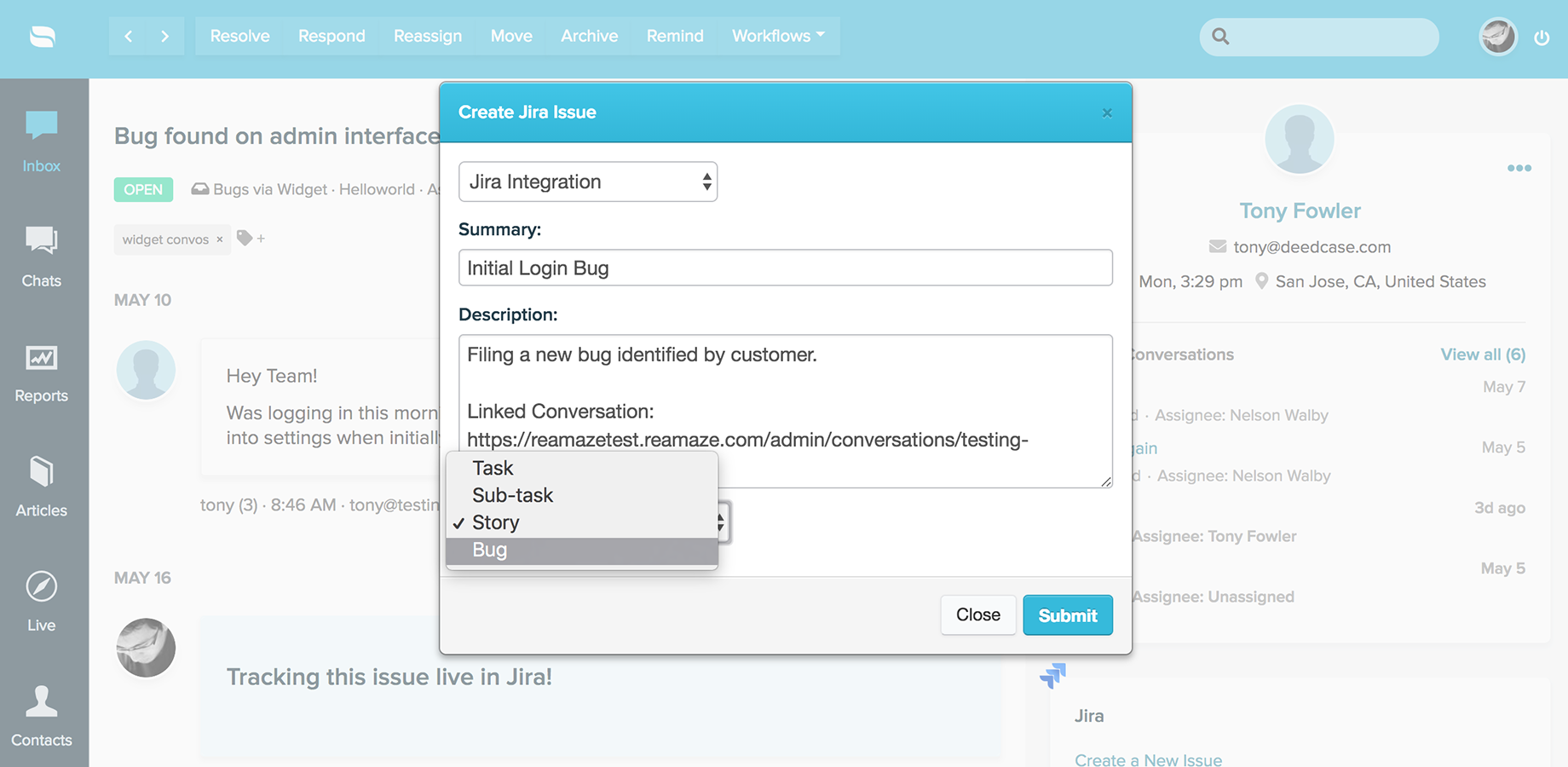The height and width of the screenshot is (767, 1568).
Task: Click the Move action
Action: click(x=511, y=36)
